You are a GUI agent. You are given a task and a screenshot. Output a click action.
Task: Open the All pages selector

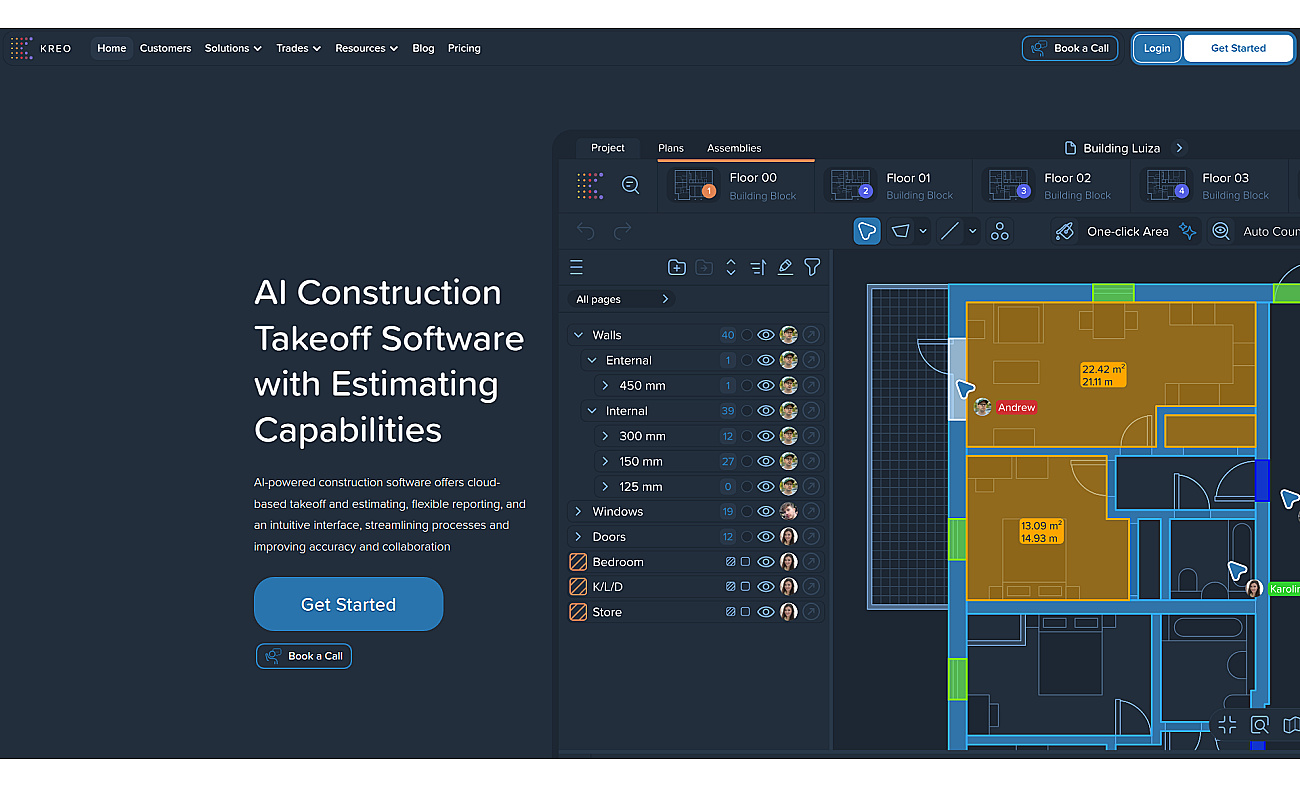(621, 299)
